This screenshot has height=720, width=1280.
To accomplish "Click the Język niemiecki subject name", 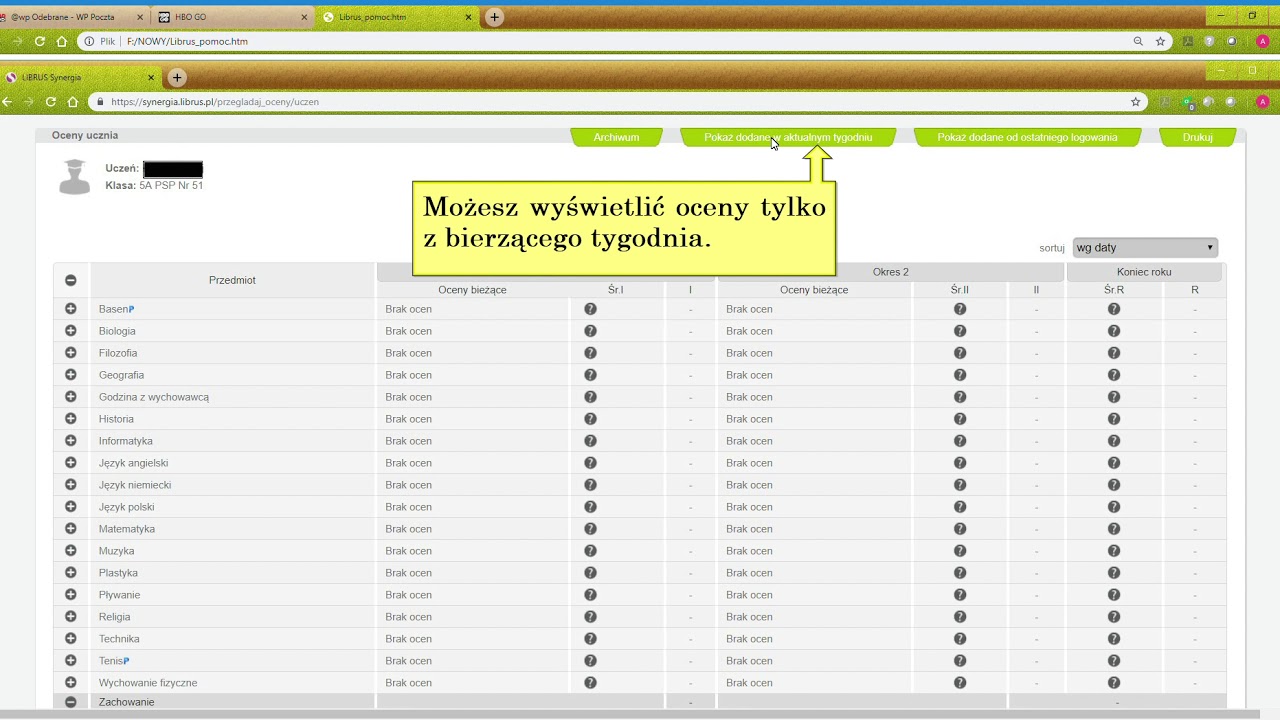I will pos(135,485).
